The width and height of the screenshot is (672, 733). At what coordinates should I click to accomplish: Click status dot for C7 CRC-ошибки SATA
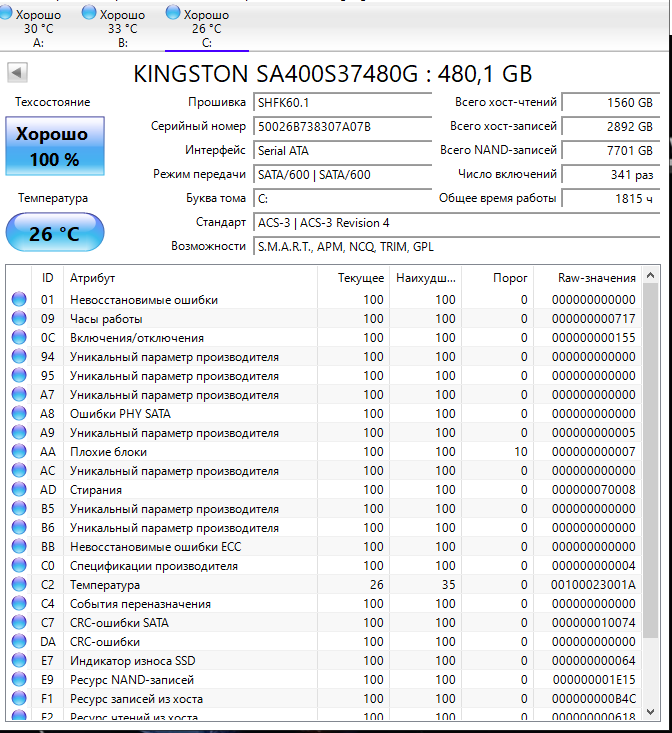(x=19, y=622)
